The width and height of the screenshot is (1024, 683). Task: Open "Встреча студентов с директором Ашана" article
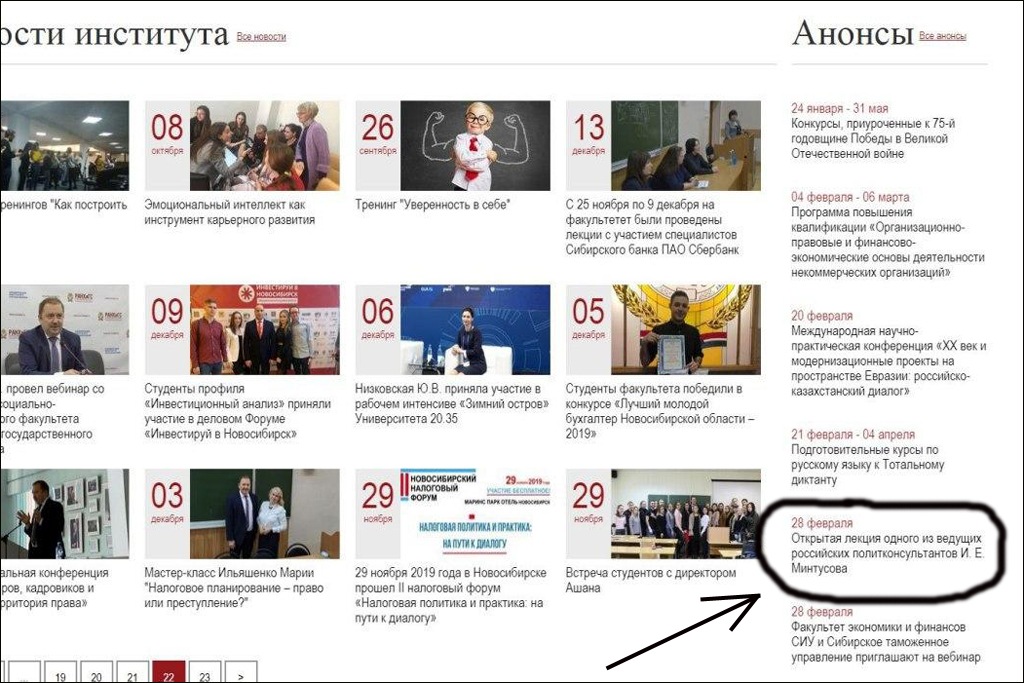coord(650,580)
